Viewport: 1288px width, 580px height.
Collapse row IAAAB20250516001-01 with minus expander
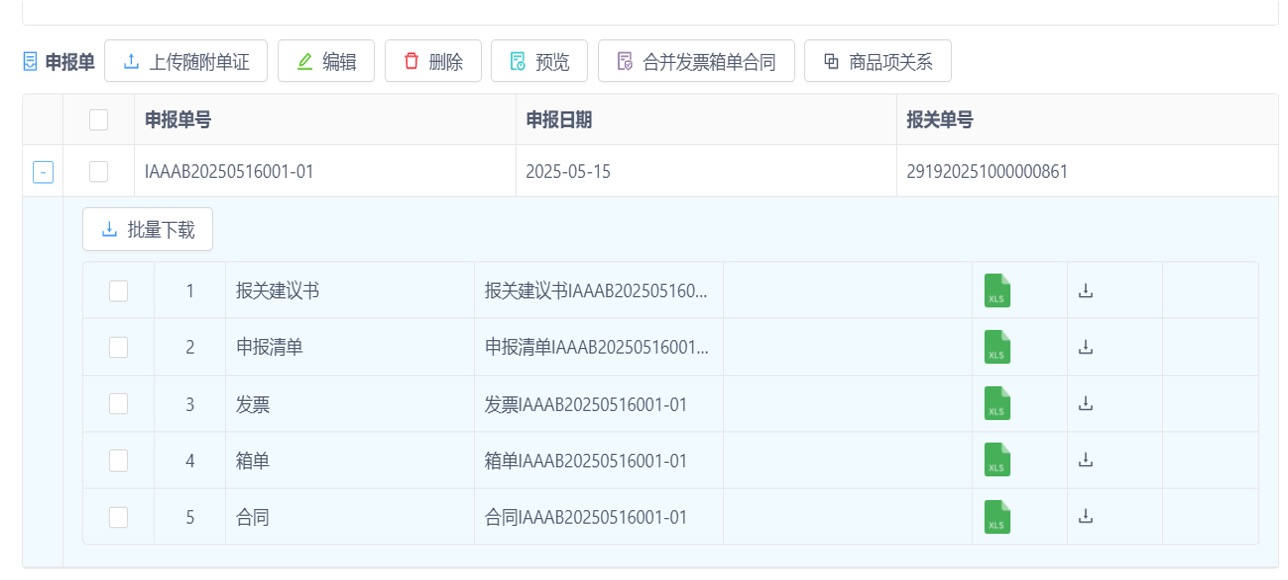[x=43, y=172]
